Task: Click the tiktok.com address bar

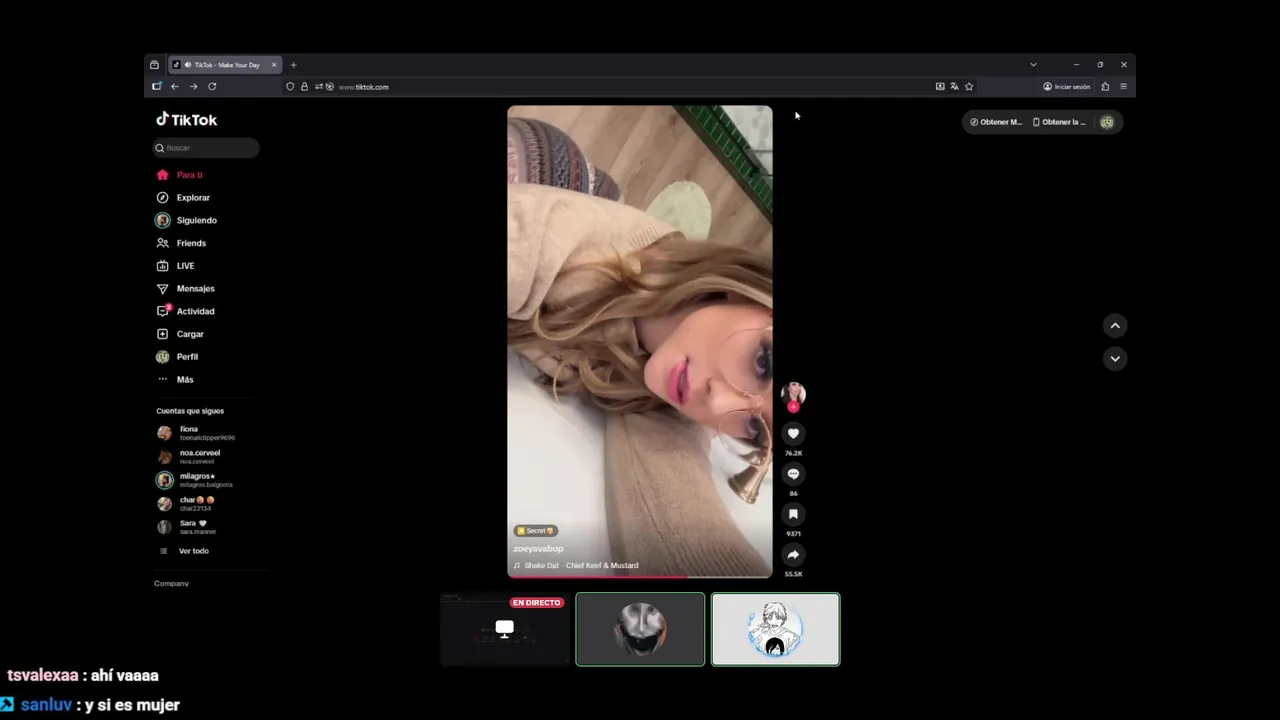Action: coord(632,87)
